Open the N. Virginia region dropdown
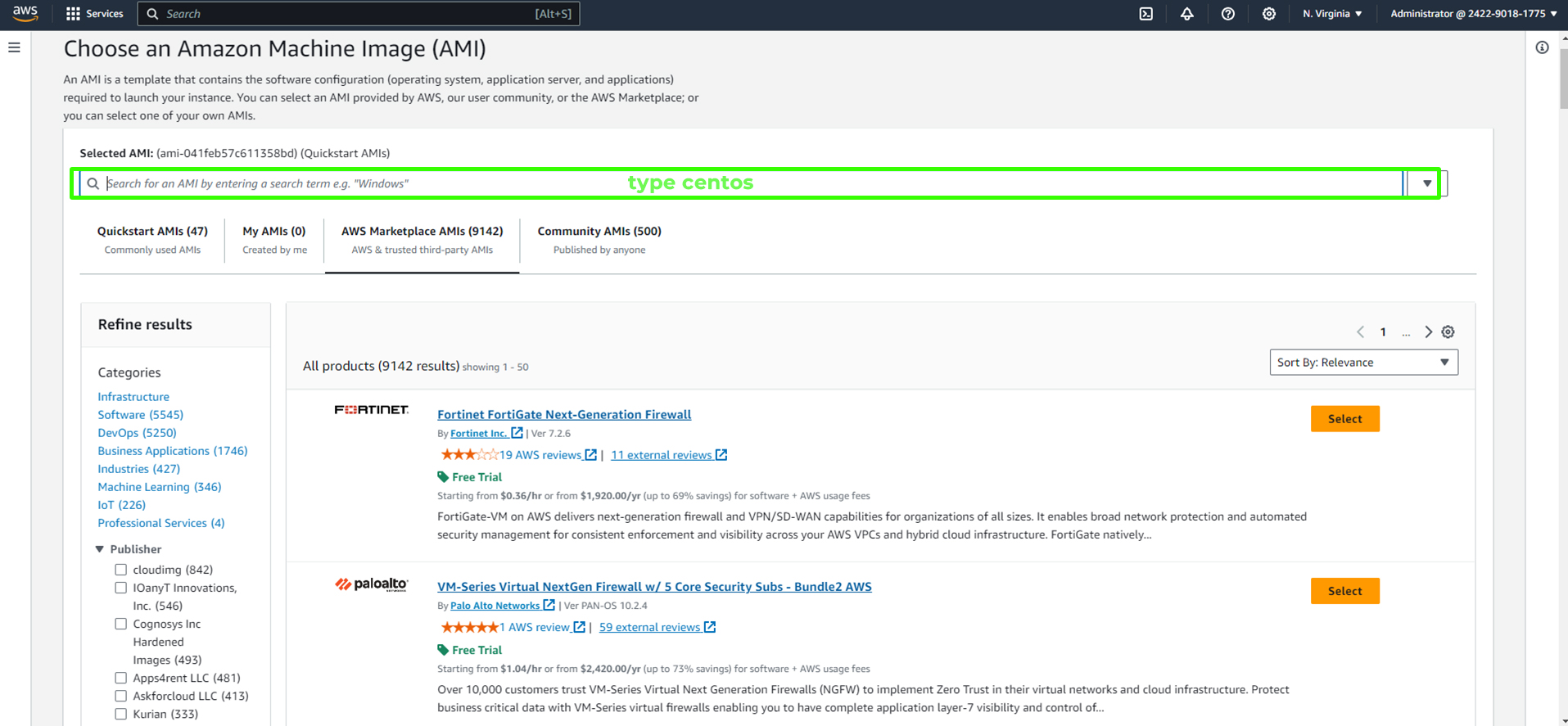The width and height of the screenshot is (1568, 726). click(1332, 14)
